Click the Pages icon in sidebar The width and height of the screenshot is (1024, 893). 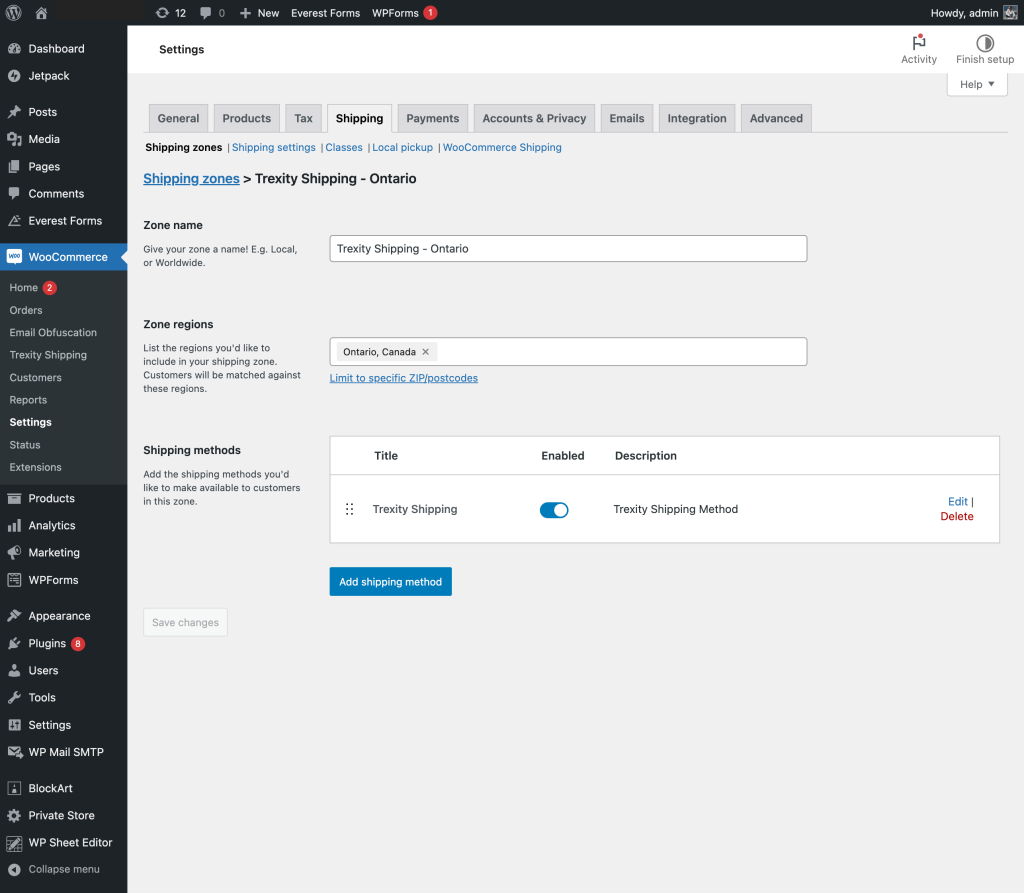click(14, 167)
